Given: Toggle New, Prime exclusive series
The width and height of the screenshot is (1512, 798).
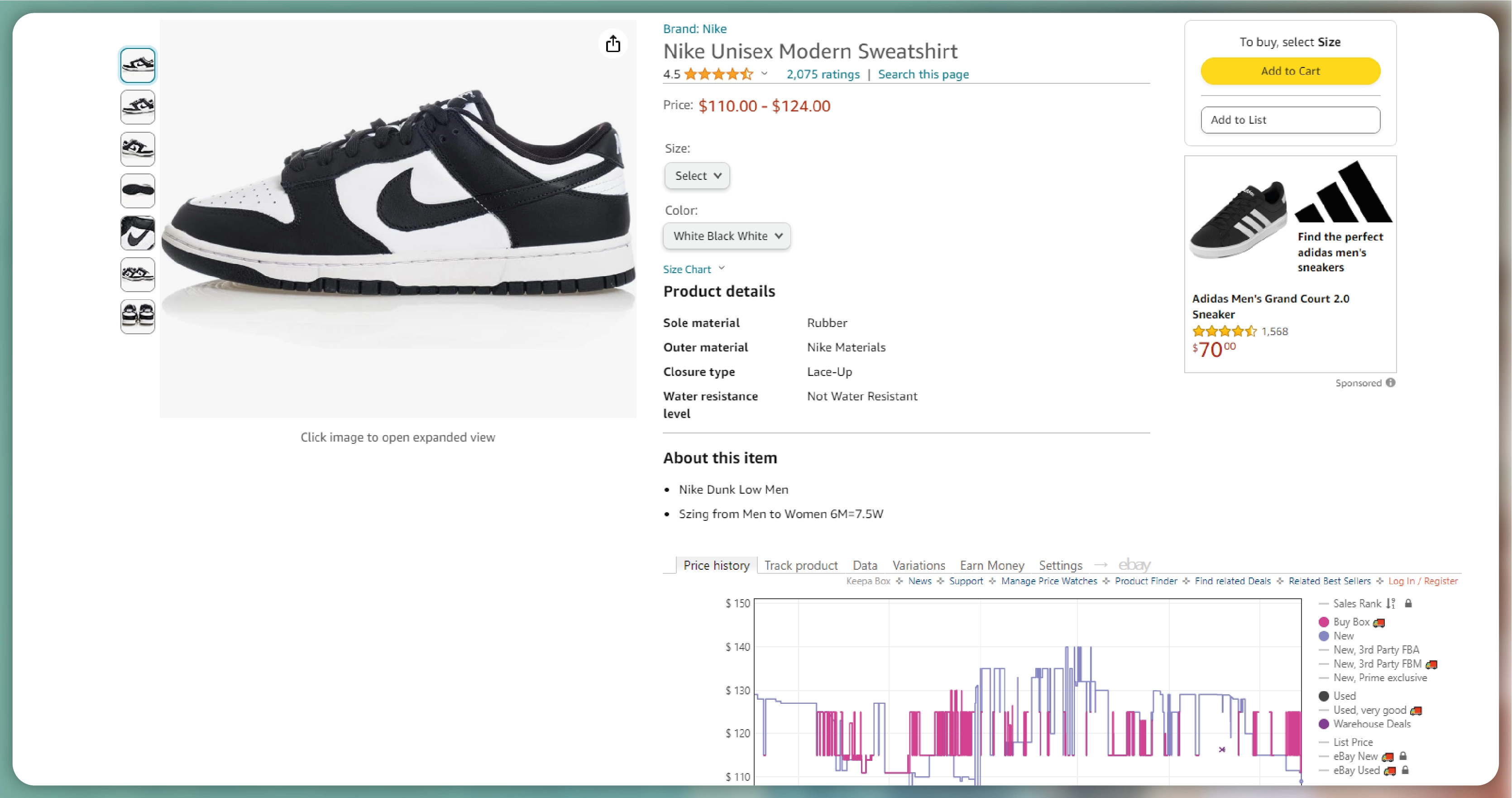Looking at the screenshot, I should pyautogui.click(x=1372, y=678).
